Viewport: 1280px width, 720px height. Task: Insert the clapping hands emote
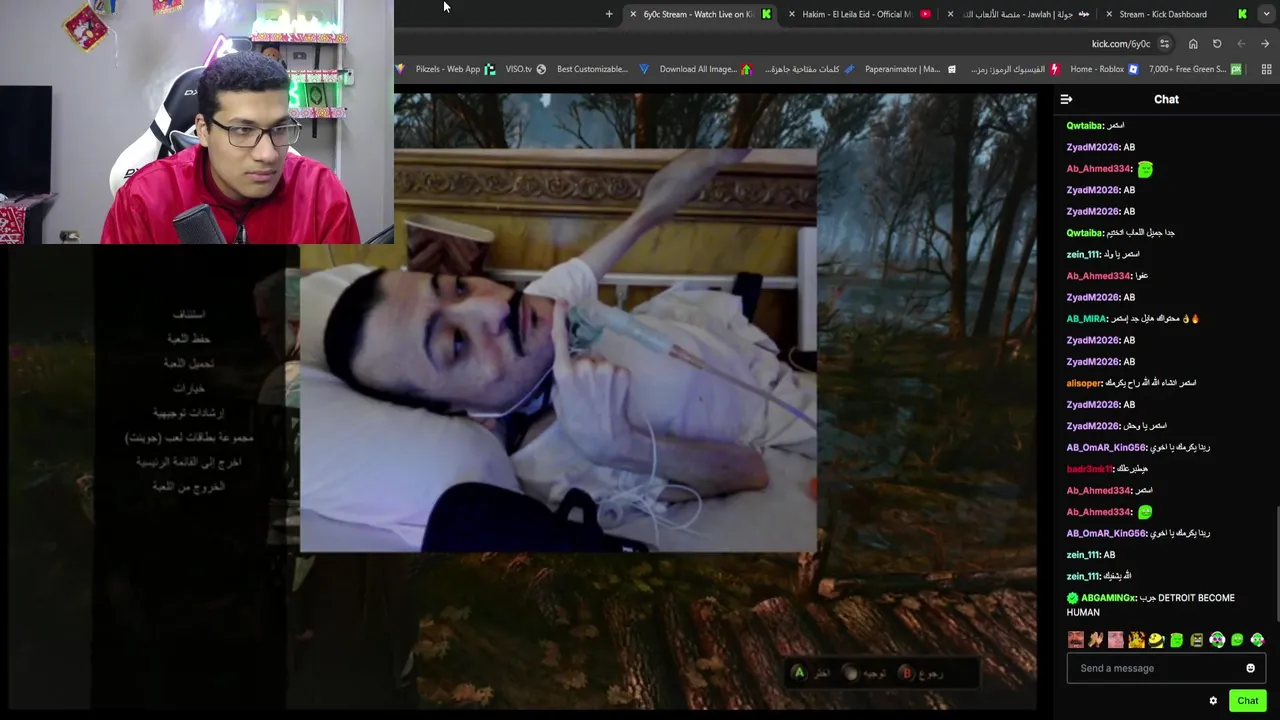click(1096, 640)
